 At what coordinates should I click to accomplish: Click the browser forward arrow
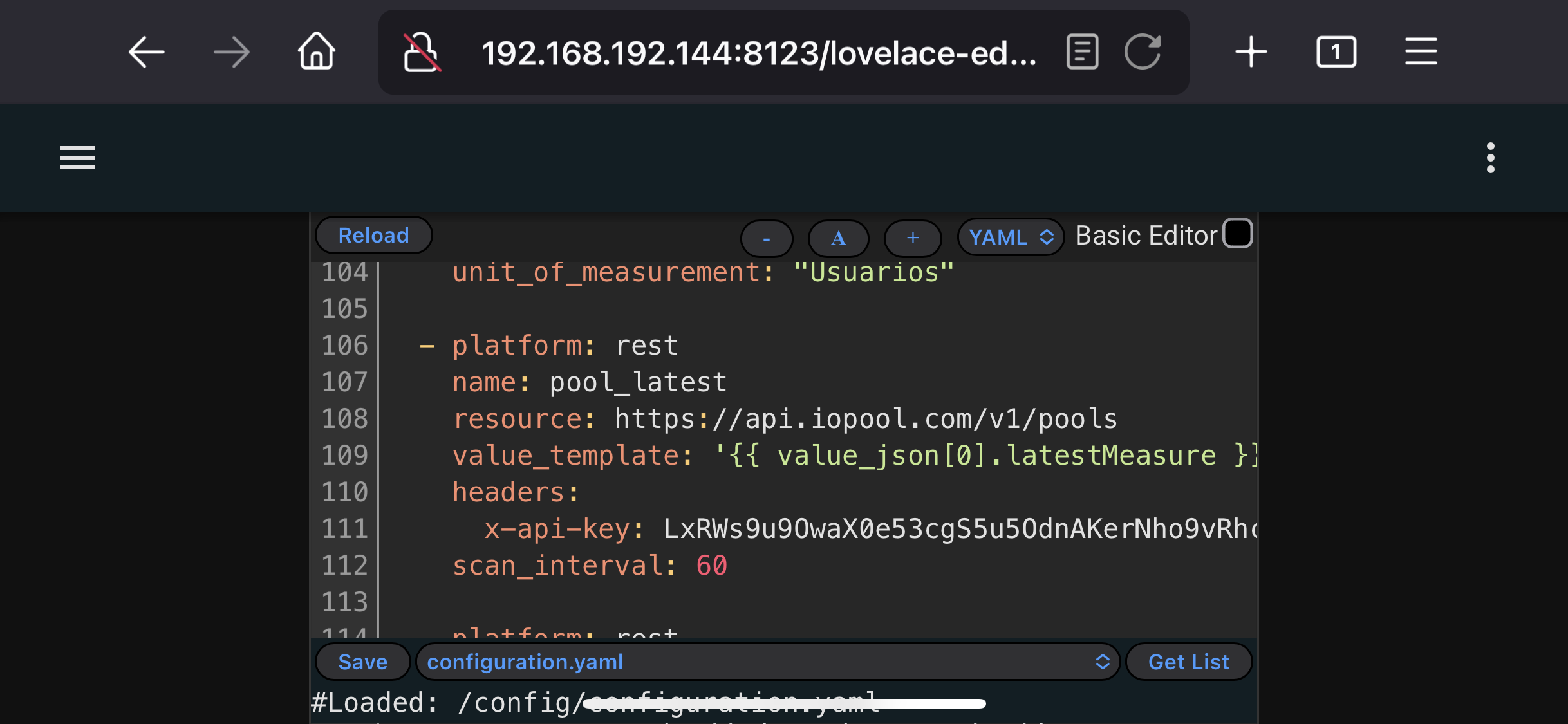(x=232, y=52)
